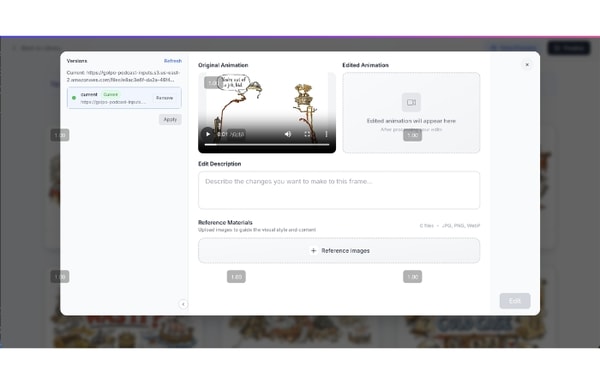Close the edit animation dialog

click(x=527, y=65)
